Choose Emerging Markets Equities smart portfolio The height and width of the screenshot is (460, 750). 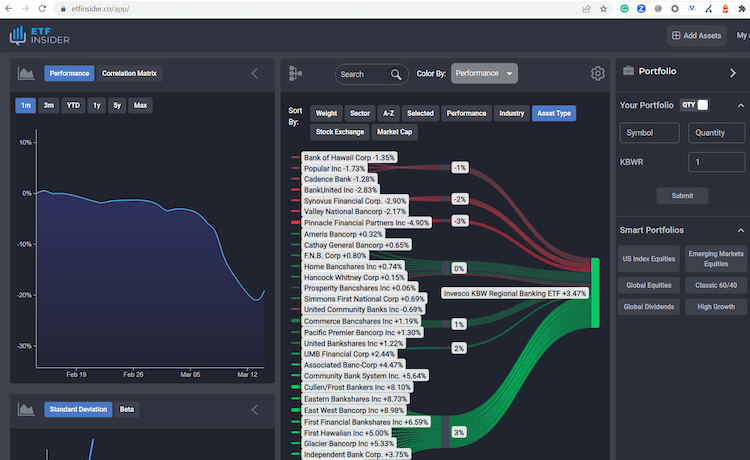point(716,259)
